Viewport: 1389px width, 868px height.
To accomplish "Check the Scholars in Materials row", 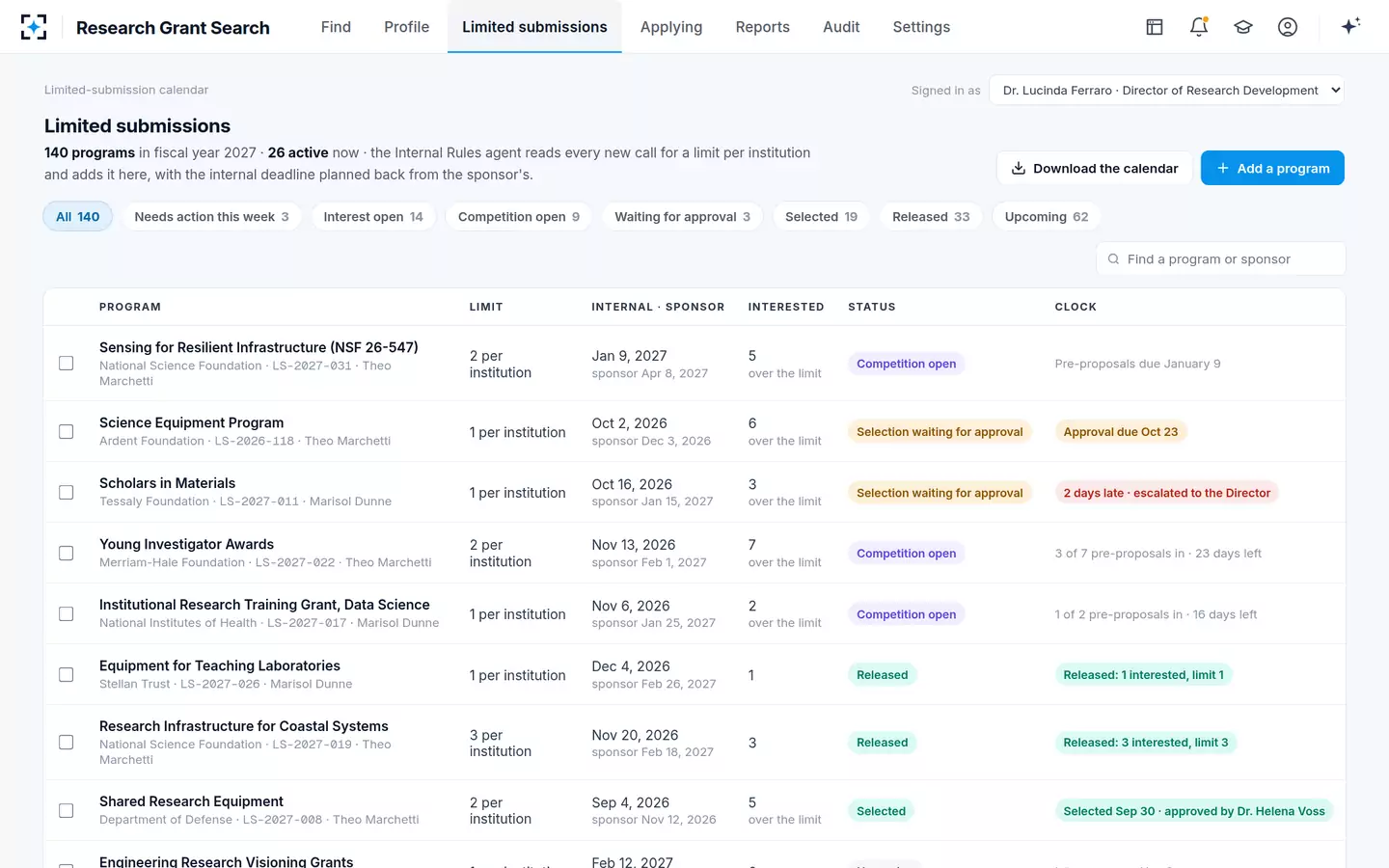I will [67, 492].
